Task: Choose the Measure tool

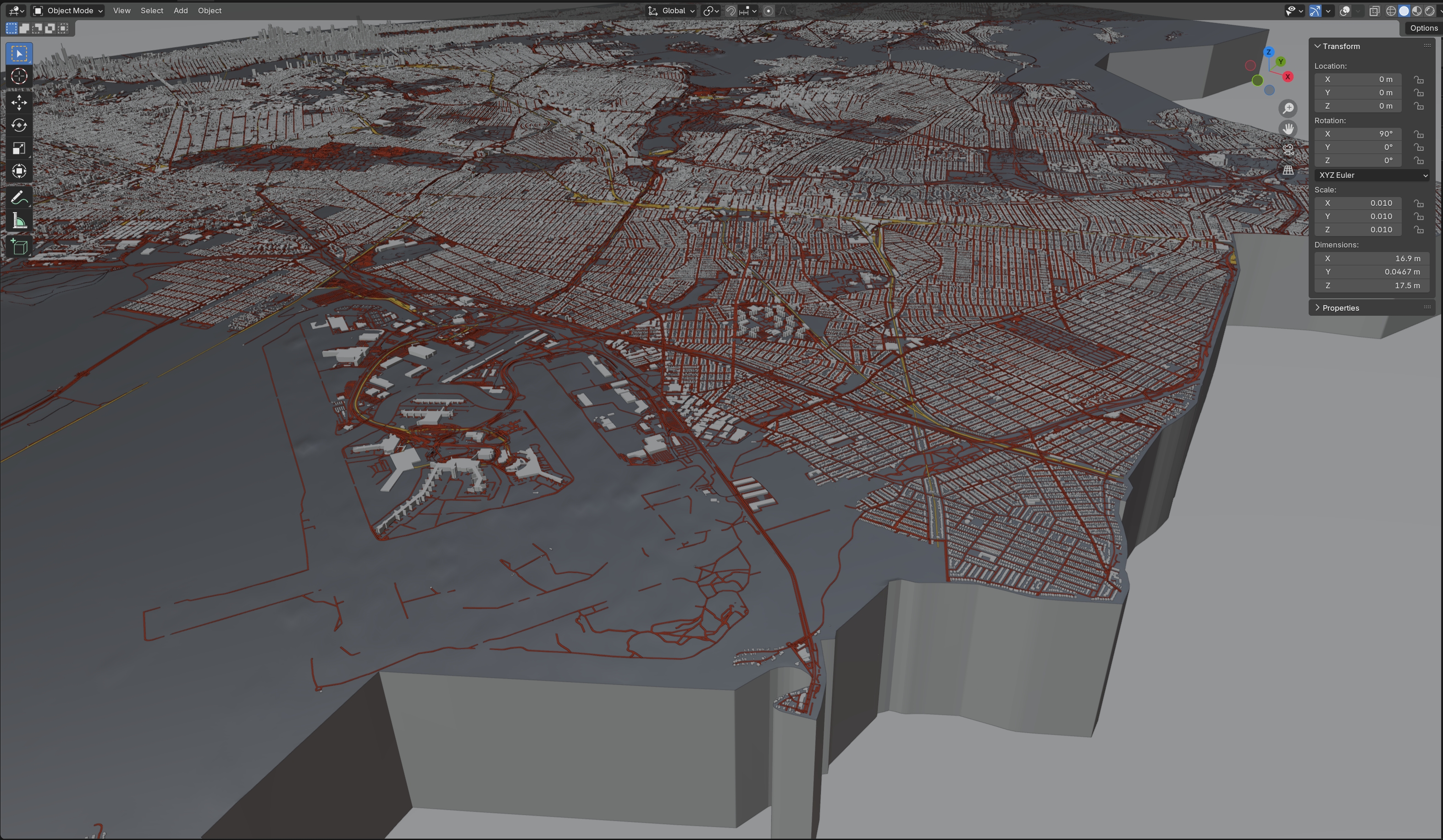Action: (x=19, y=221)
